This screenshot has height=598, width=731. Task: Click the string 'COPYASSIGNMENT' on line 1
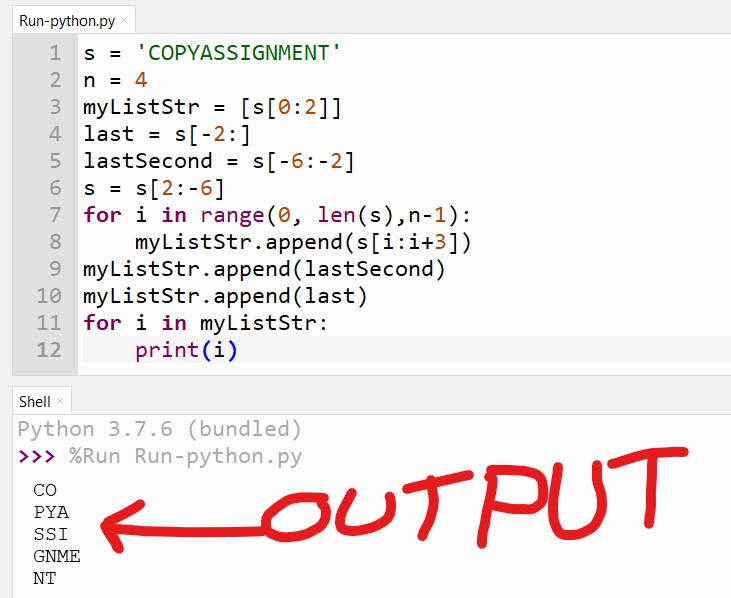[238, 53]
